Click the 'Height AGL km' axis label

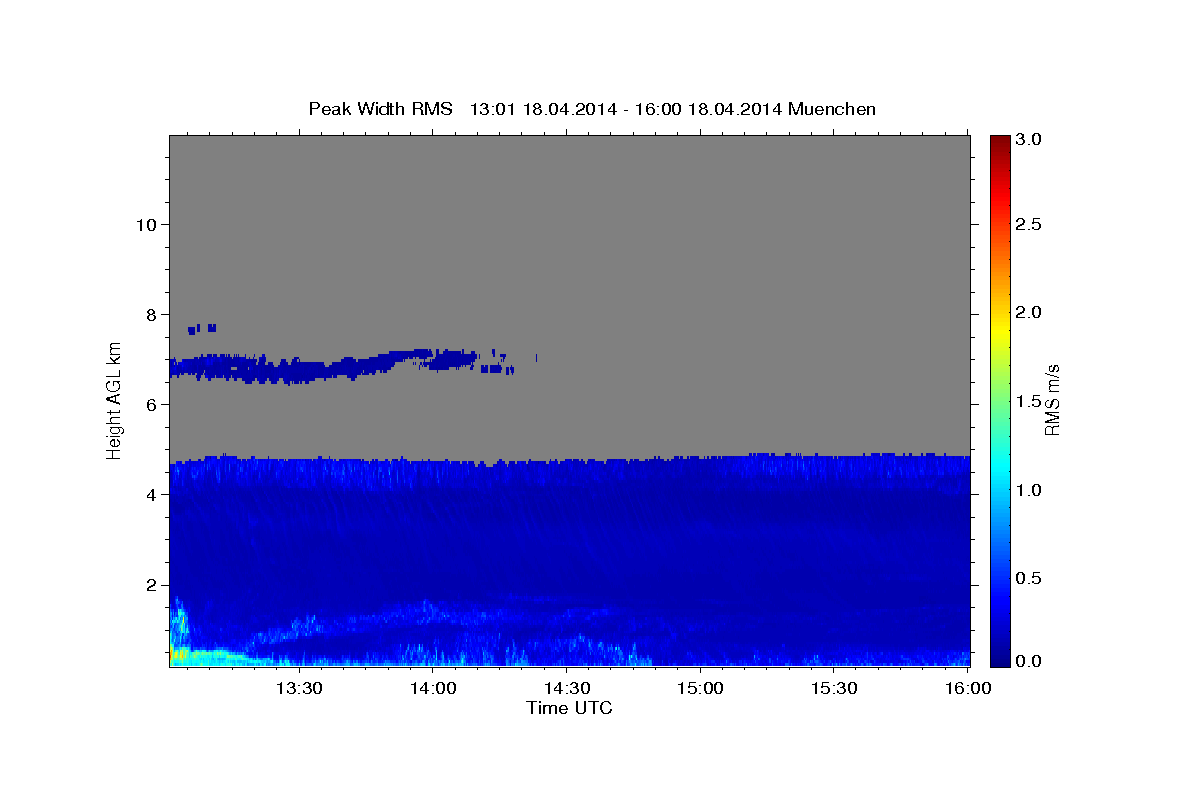(114, 400)
